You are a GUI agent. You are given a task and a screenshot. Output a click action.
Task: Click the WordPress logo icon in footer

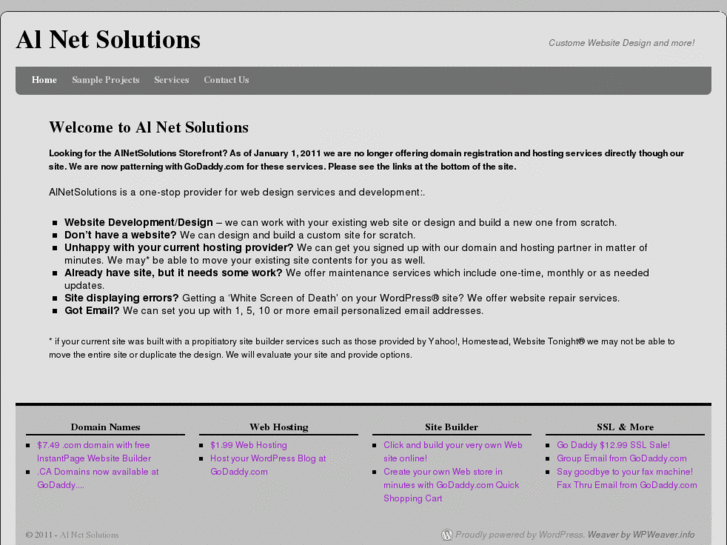(x=446, y=534)
